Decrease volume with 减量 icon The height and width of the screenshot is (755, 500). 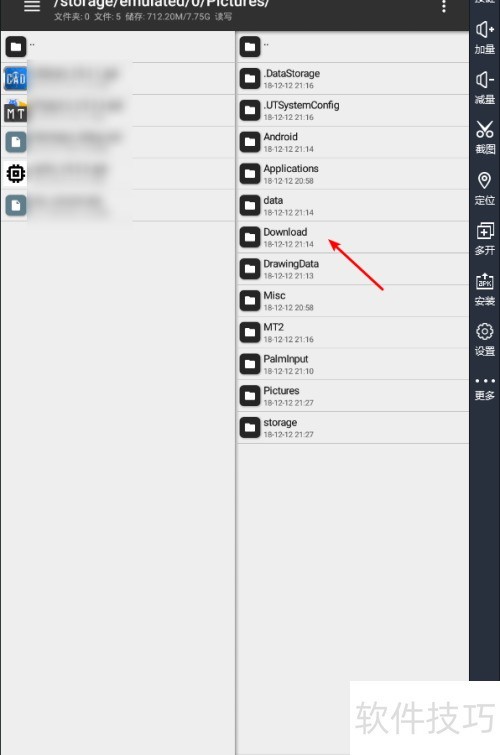click(485, 88)
